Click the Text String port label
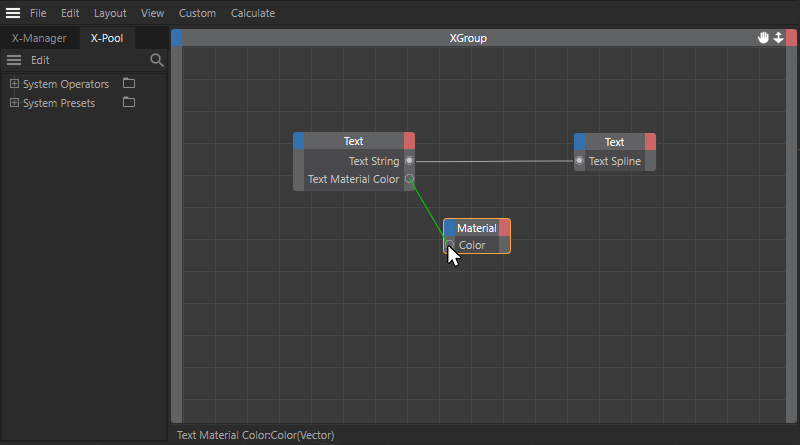Image resolution: width=800 pixels, height=445 pixels. 374,161
